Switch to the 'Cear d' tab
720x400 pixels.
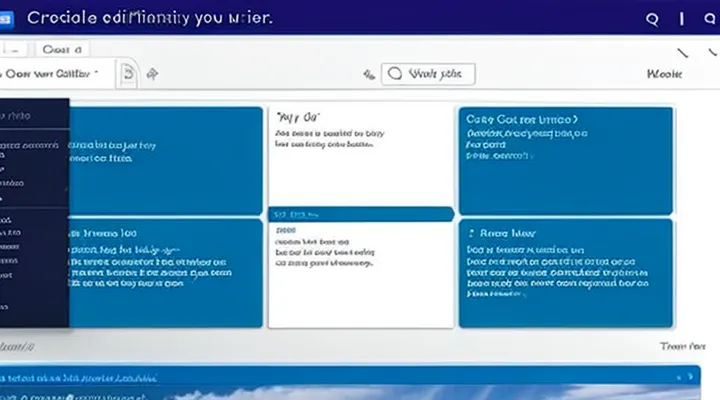click(61, 49)
